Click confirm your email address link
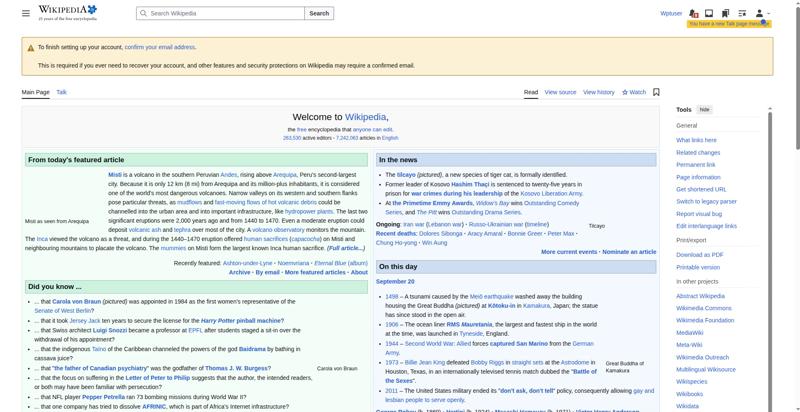 point(160,47)
